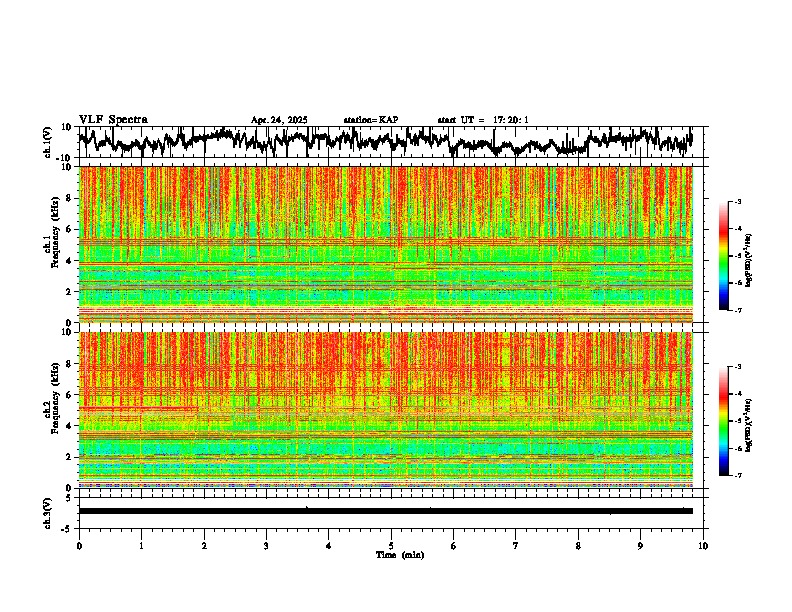Screen dimensions: 792x612
Task: Click the ch.3(V) axis label
Action: pos(48,513)
